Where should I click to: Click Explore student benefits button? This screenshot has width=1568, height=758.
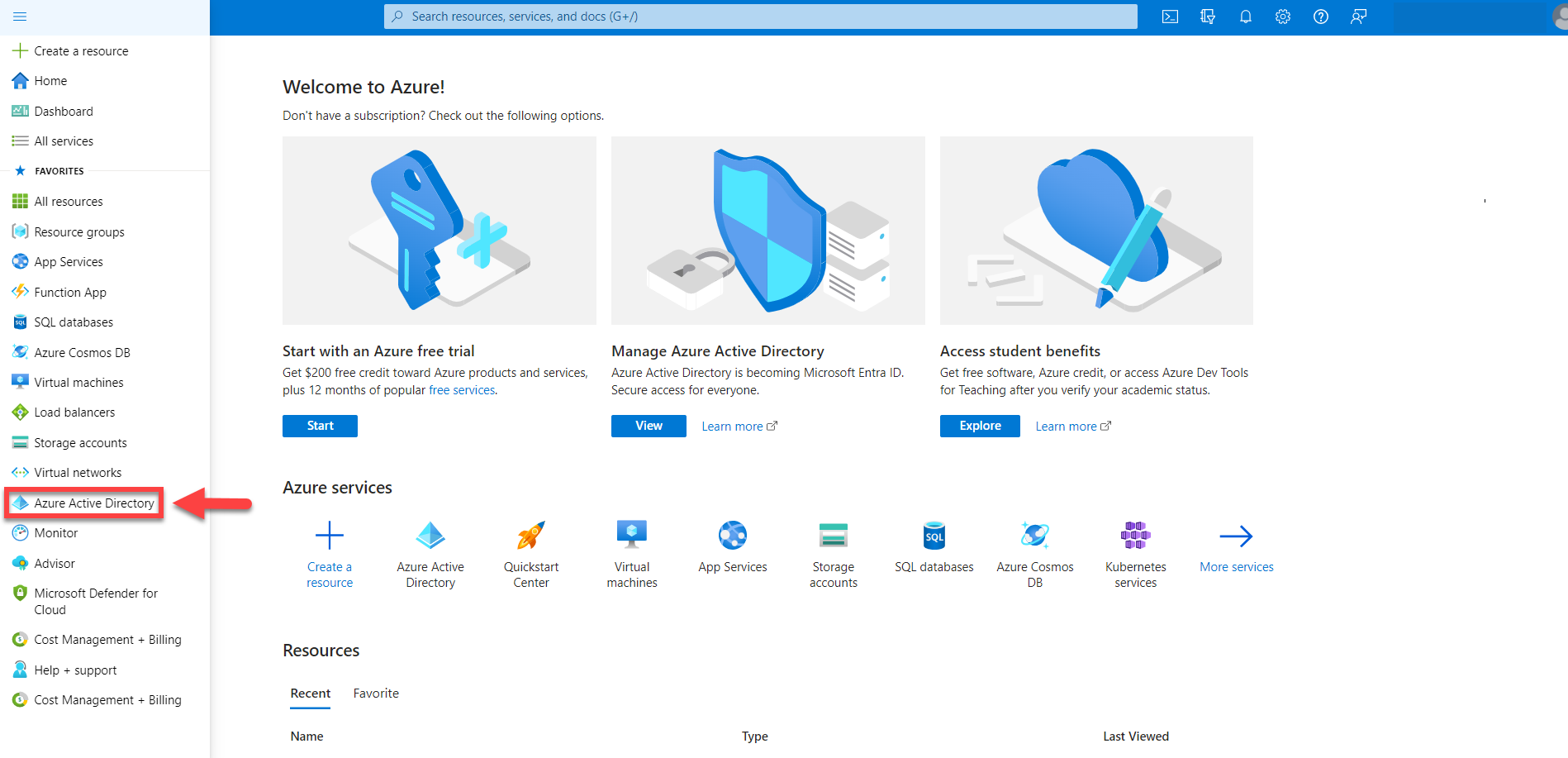click(x=980, y=426)
